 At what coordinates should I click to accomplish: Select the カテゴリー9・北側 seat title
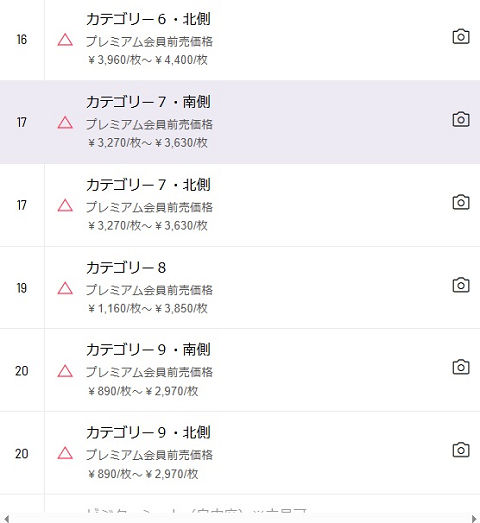click(x=148, y=433)
